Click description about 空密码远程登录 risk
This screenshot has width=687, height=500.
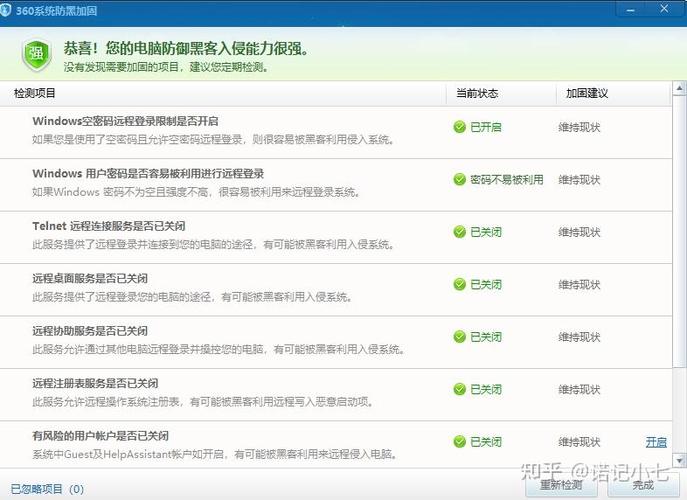click(214, 139)
